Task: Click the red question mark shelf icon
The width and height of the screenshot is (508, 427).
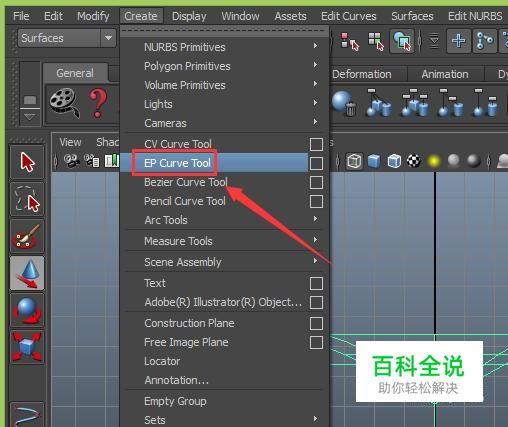Action: (x=98, y=103)
